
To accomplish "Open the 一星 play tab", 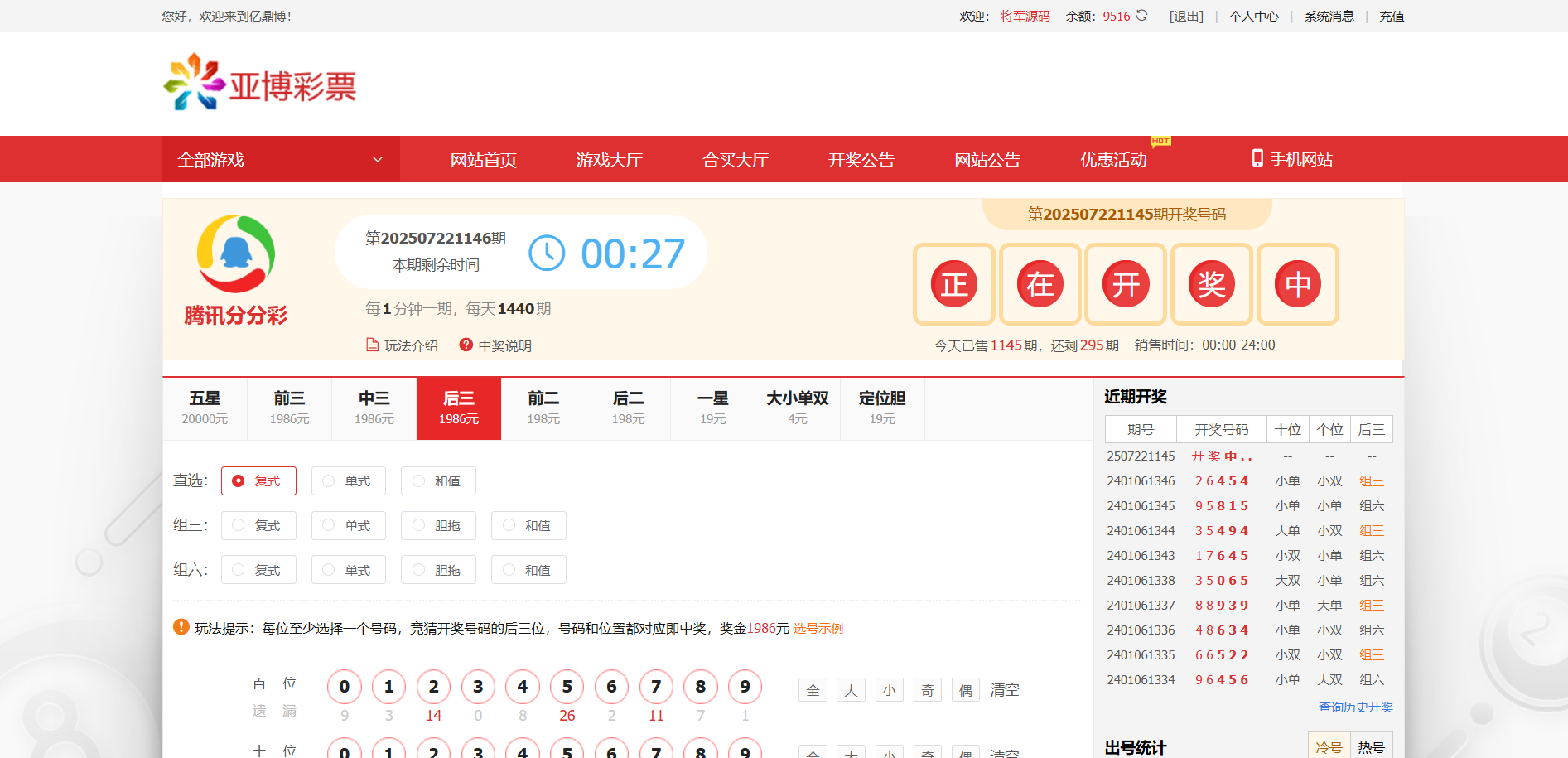I will coord(713,408).
